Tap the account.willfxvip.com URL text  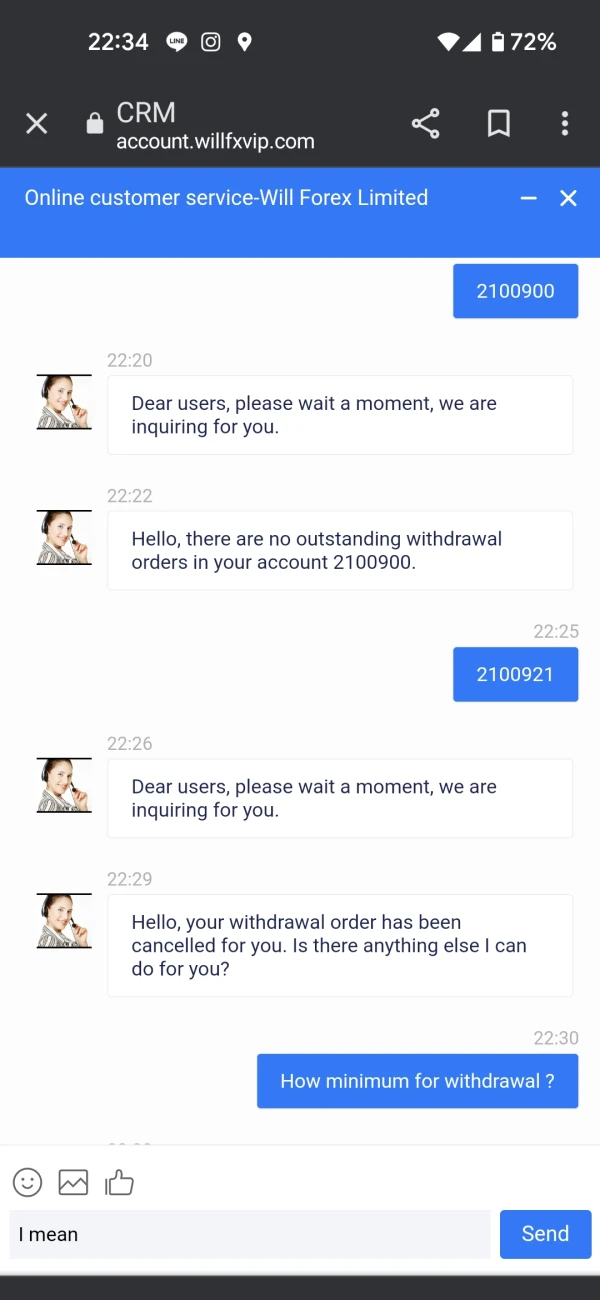click(215, 141)
